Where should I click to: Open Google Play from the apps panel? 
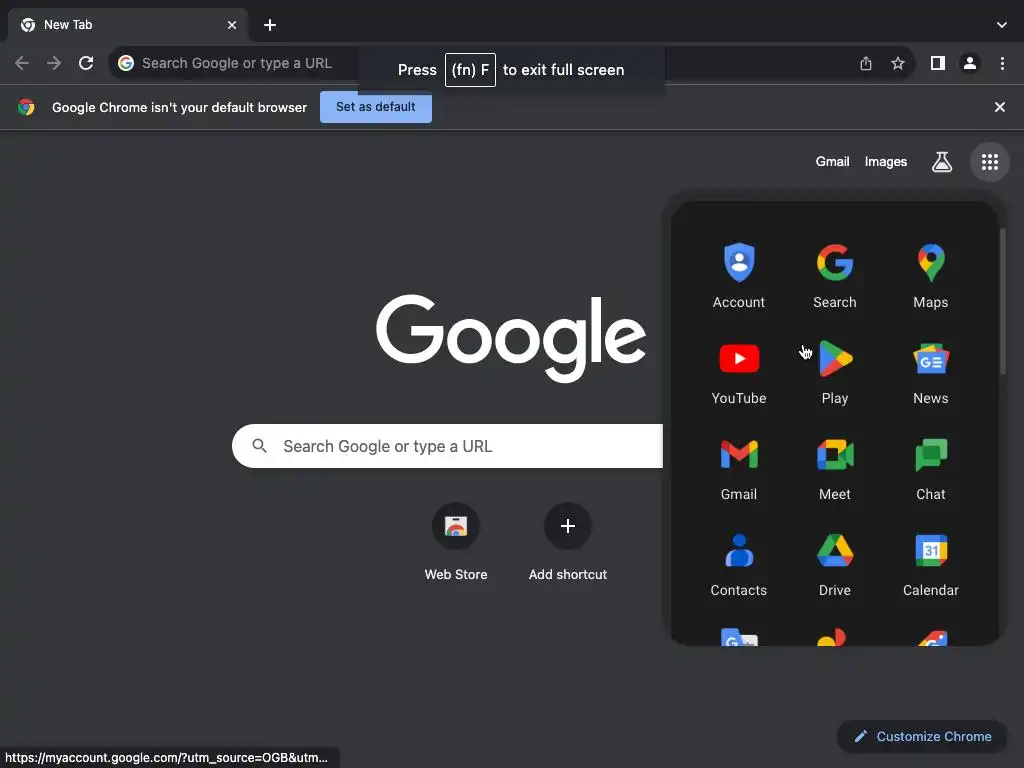click(x=835, y=372)
